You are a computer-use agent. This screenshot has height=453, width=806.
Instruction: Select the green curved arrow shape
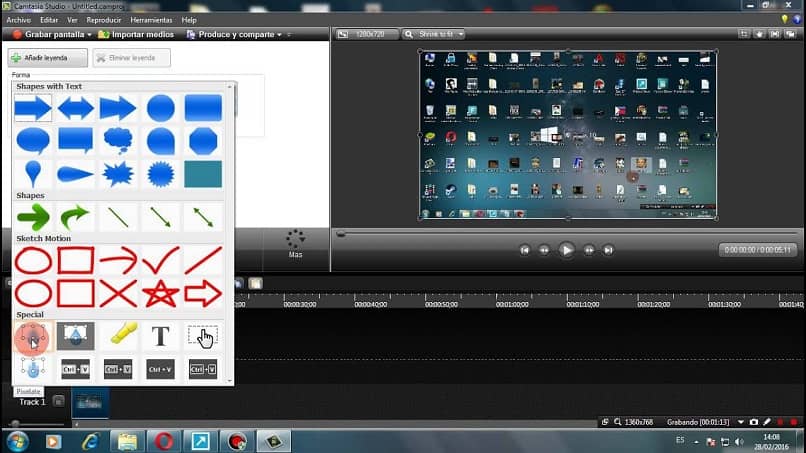click(x=76, y=218)
